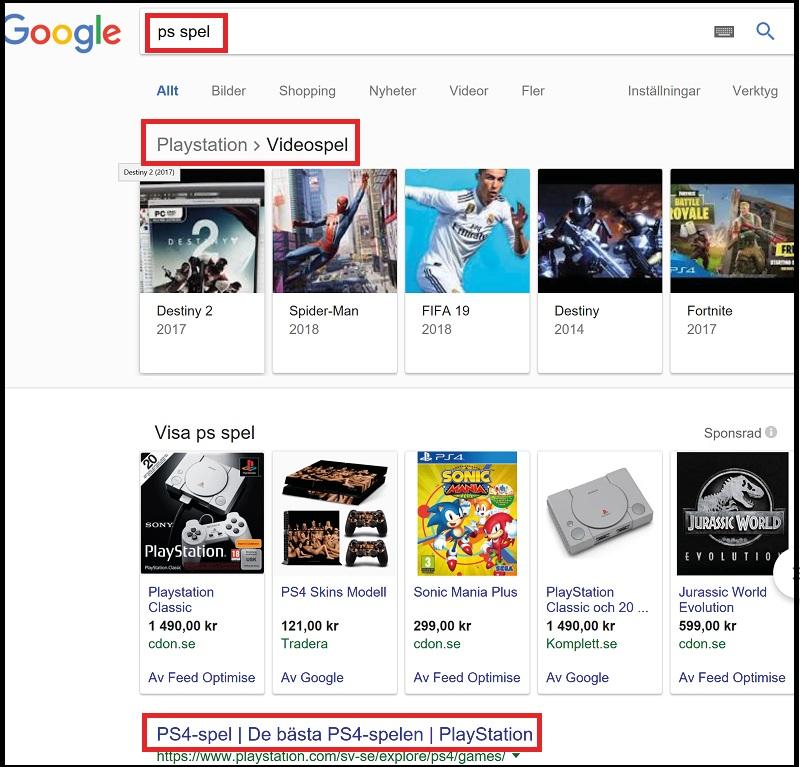The width and height of the screenshot is (800, 767).
Task: Open the grey PlayStation Classic console image
Action: [600, 513]
